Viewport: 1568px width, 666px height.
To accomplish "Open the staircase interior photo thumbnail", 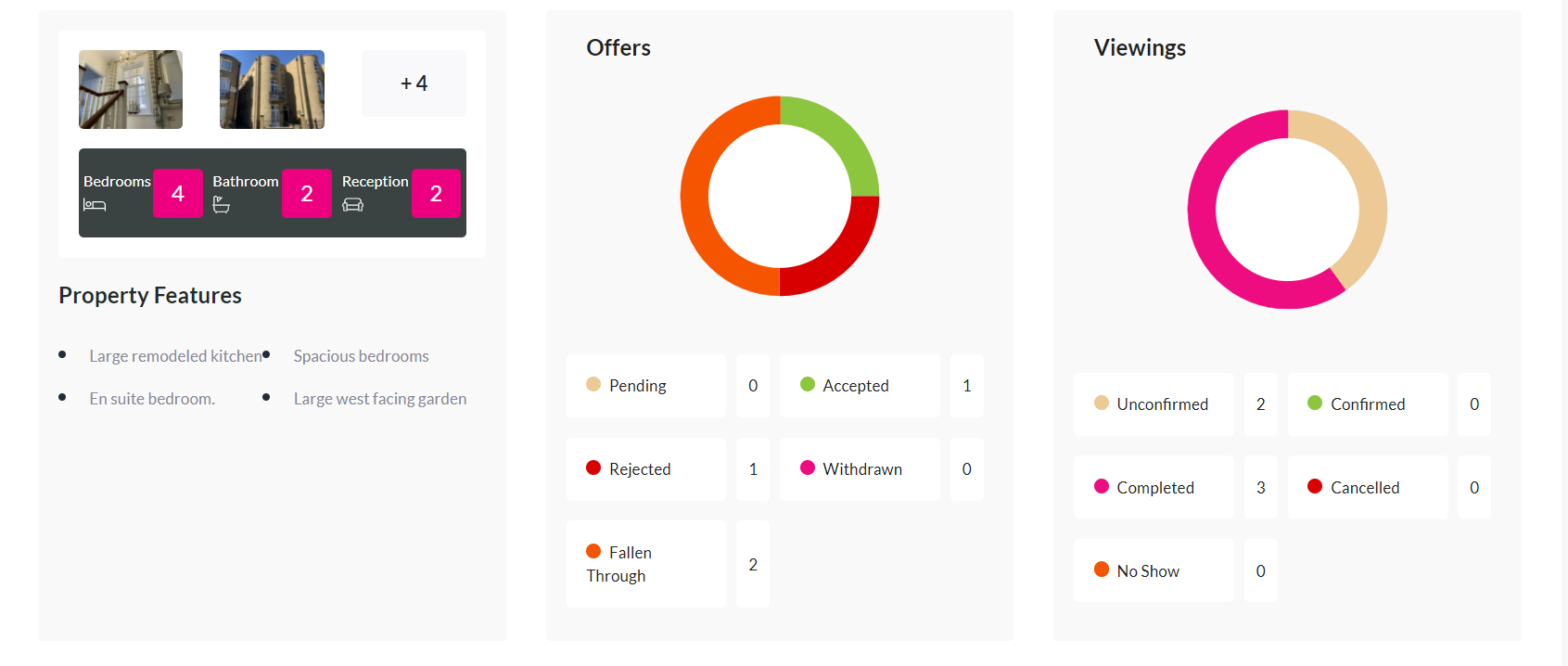I will pyautogui.click(x=131, y=89).
